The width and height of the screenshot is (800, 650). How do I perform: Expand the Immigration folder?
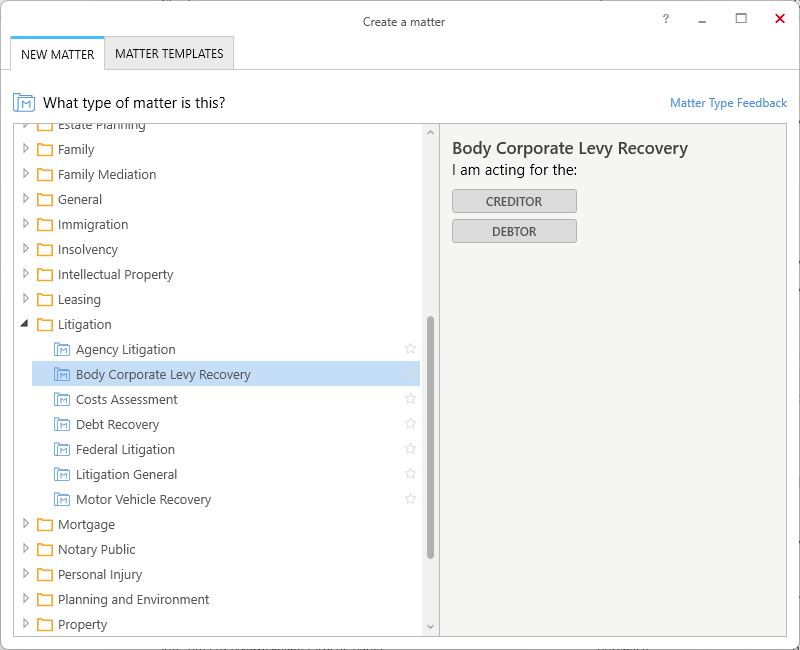pyautogui.click(x=26, y=223)
